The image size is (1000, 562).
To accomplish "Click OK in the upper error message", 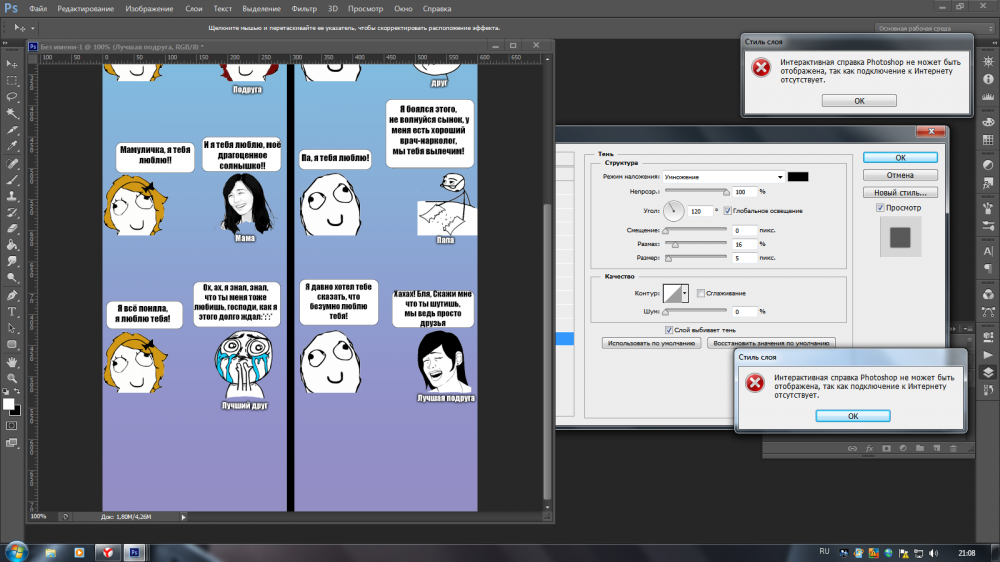I will [x=859, y=101].
